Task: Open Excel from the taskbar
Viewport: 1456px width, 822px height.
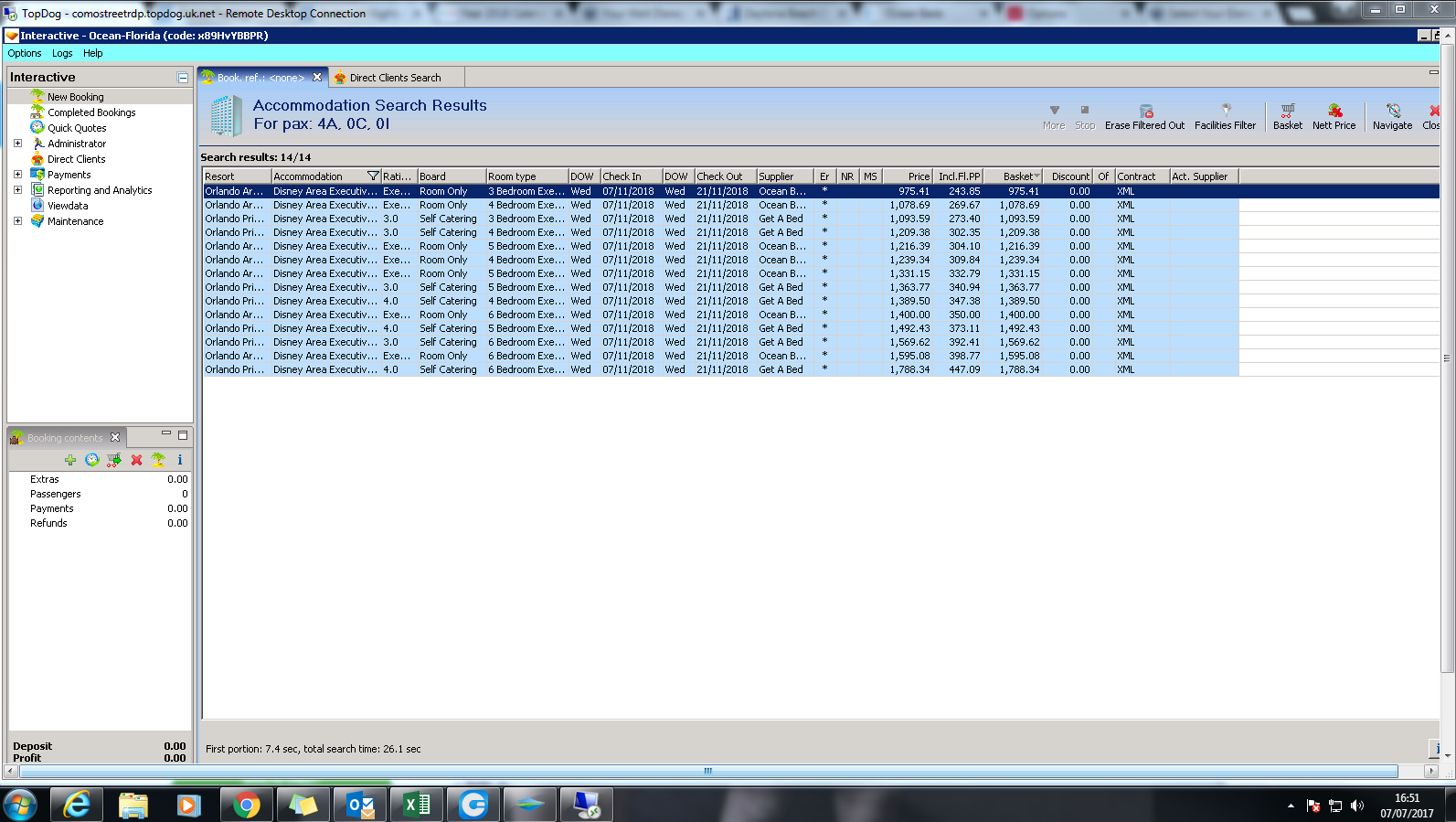Action: [x=417, y=805]
